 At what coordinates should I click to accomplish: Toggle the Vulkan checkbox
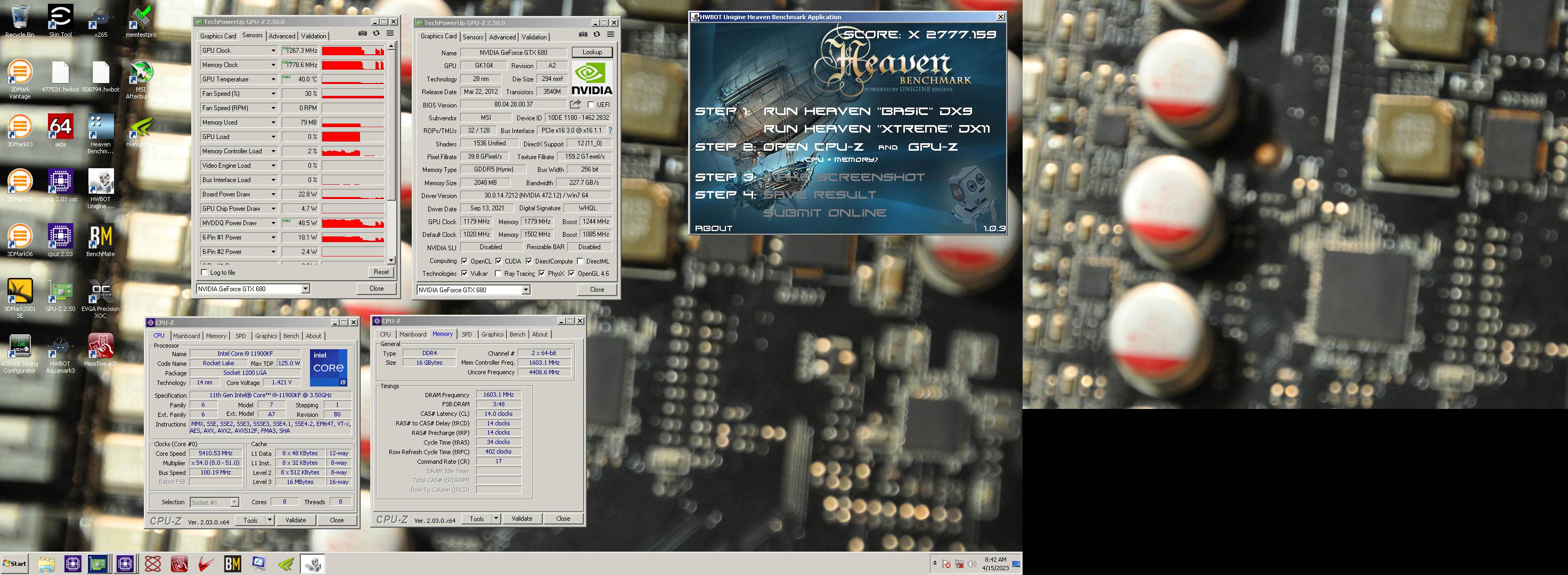464,273
